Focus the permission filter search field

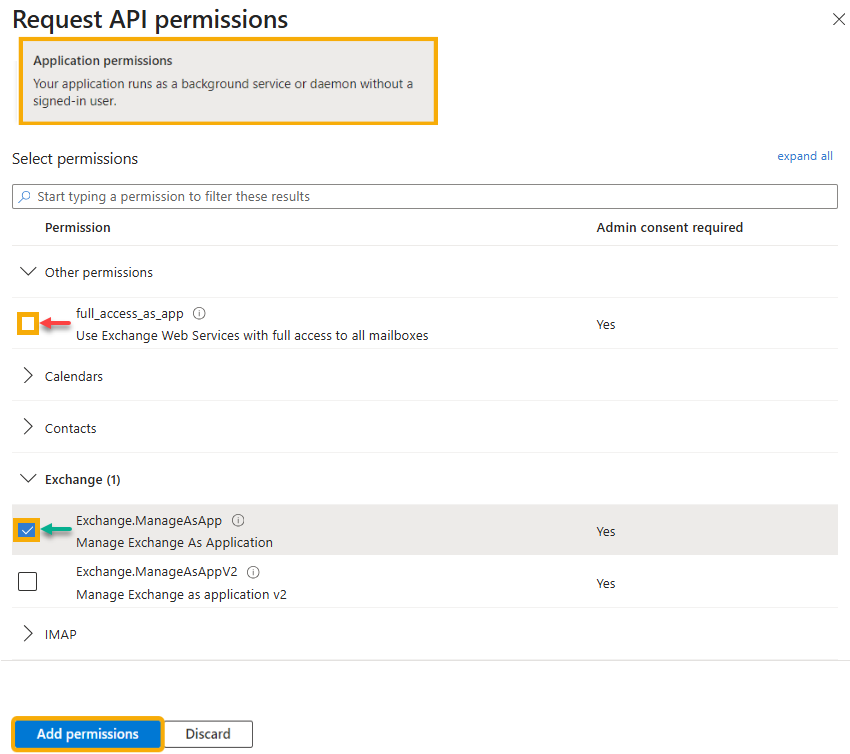pyautogui.click(x=430, y=197)
